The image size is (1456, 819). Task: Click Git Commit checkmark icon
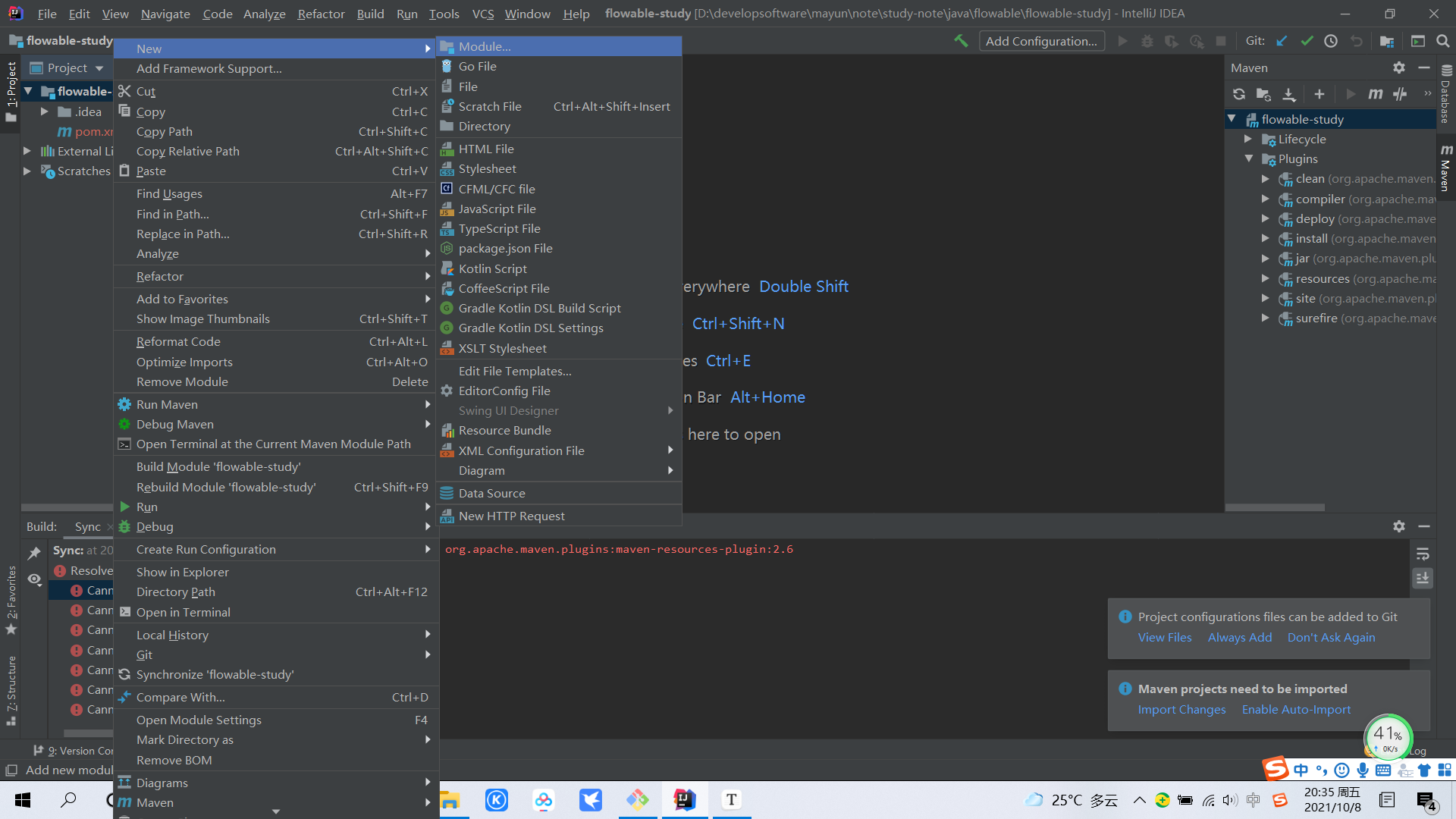1307,41
